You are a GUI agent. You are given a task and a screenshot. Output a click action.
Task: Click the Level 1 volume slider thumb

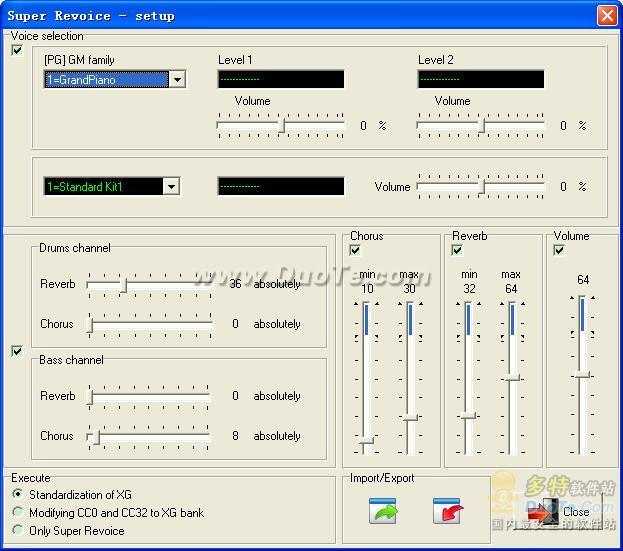click(x=282, y=126)
